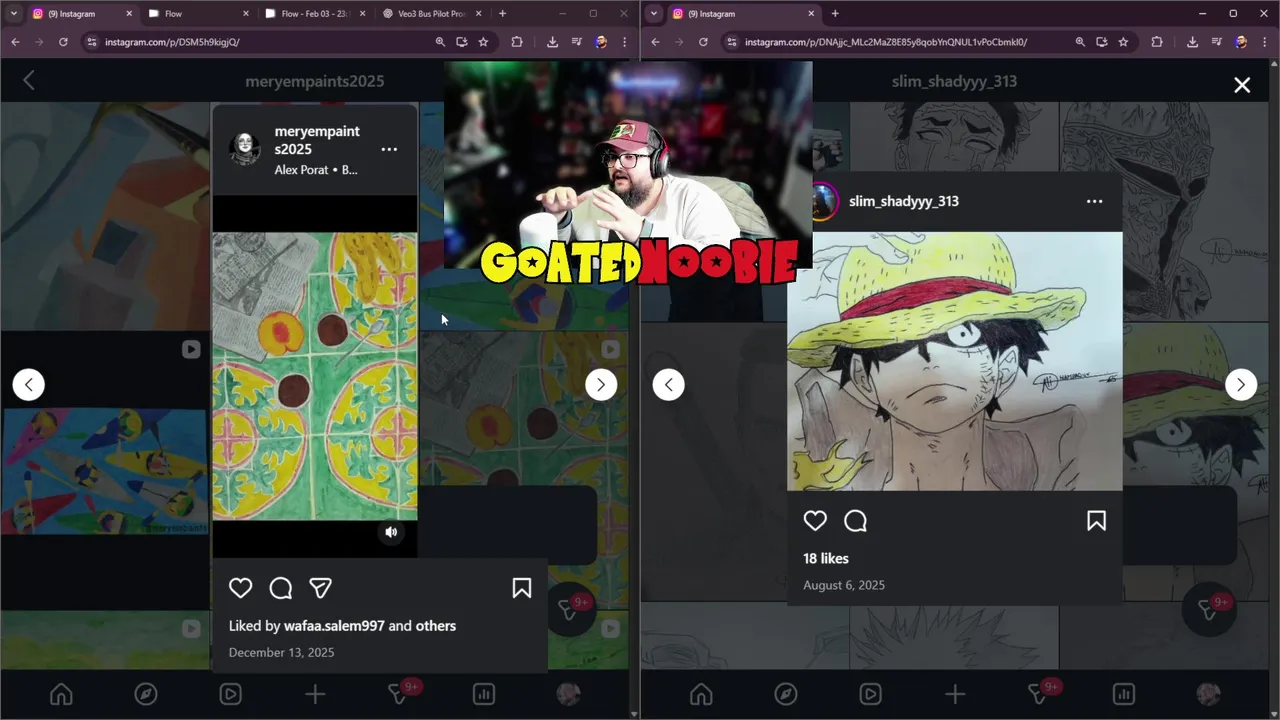Open dashboard chart icon in left window

pyautogui.click(x=484, y=694)
